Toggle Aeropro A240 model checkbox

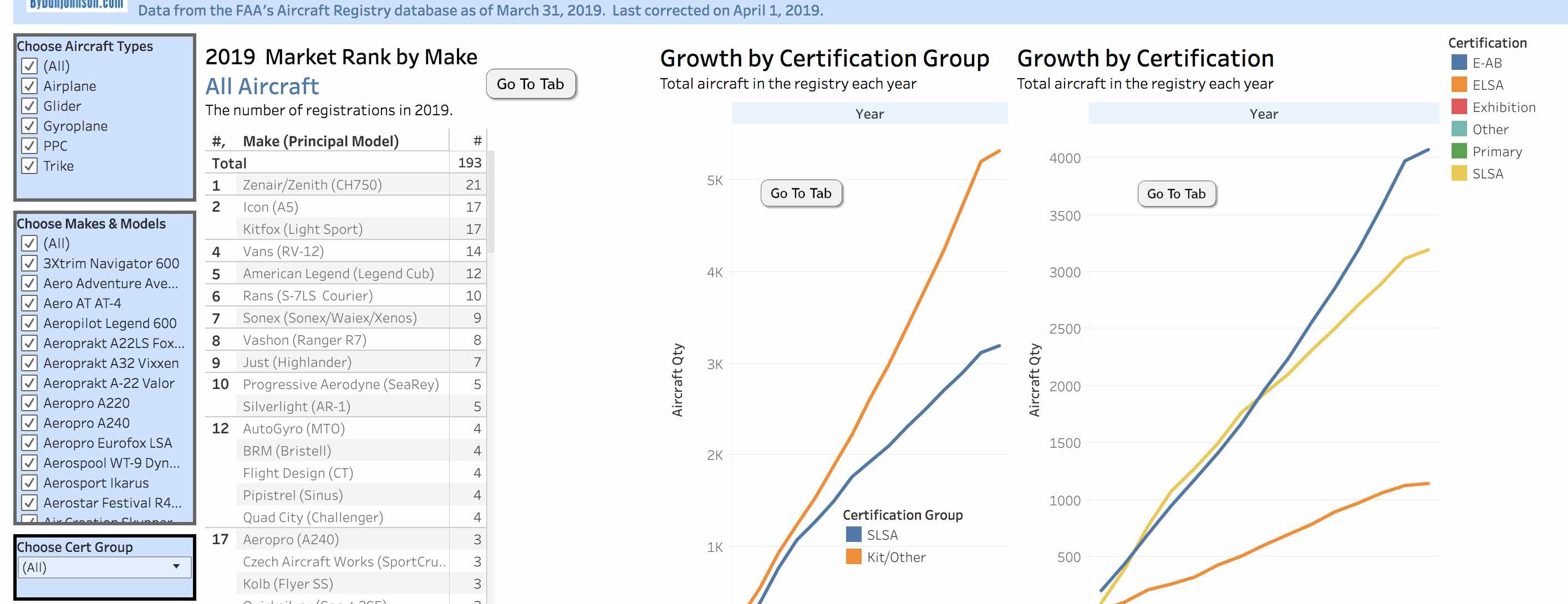(29, 423)
